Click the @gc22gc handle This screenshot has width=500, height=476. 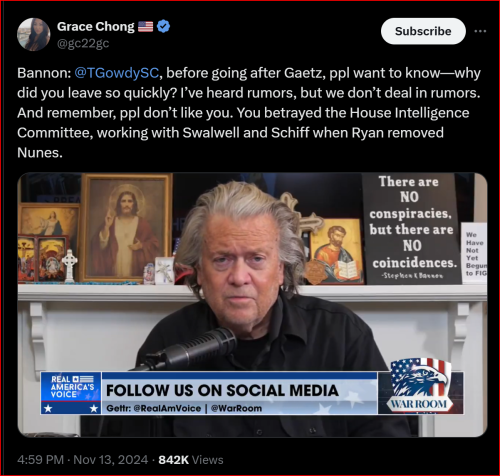tap(83, 43)
